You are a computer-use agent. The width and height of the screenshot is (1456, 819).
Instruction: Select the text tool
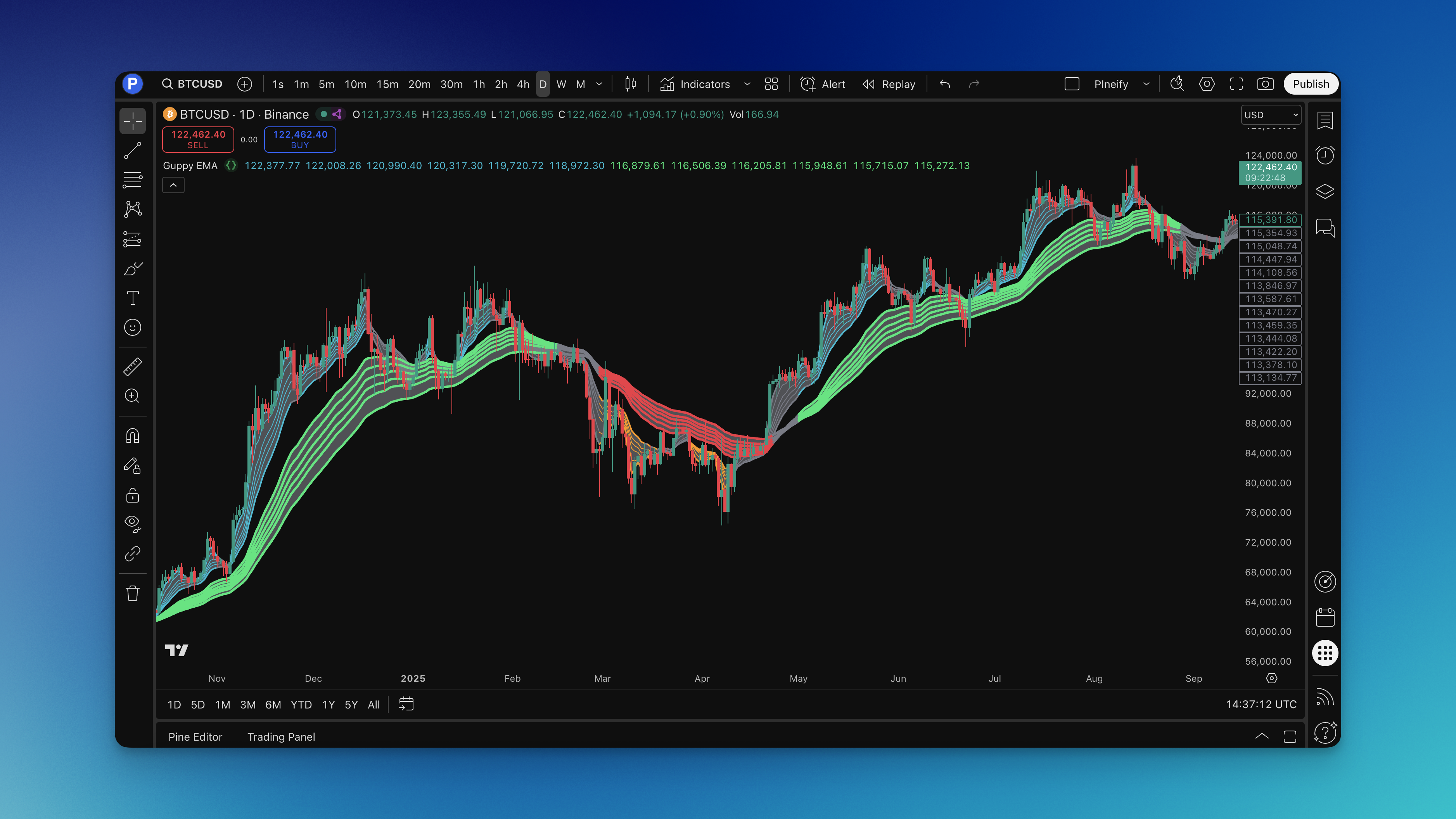[132, 298]
